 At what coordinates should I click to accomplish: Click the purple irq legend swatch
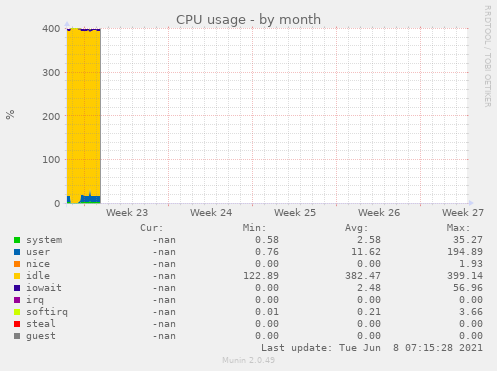17,300
